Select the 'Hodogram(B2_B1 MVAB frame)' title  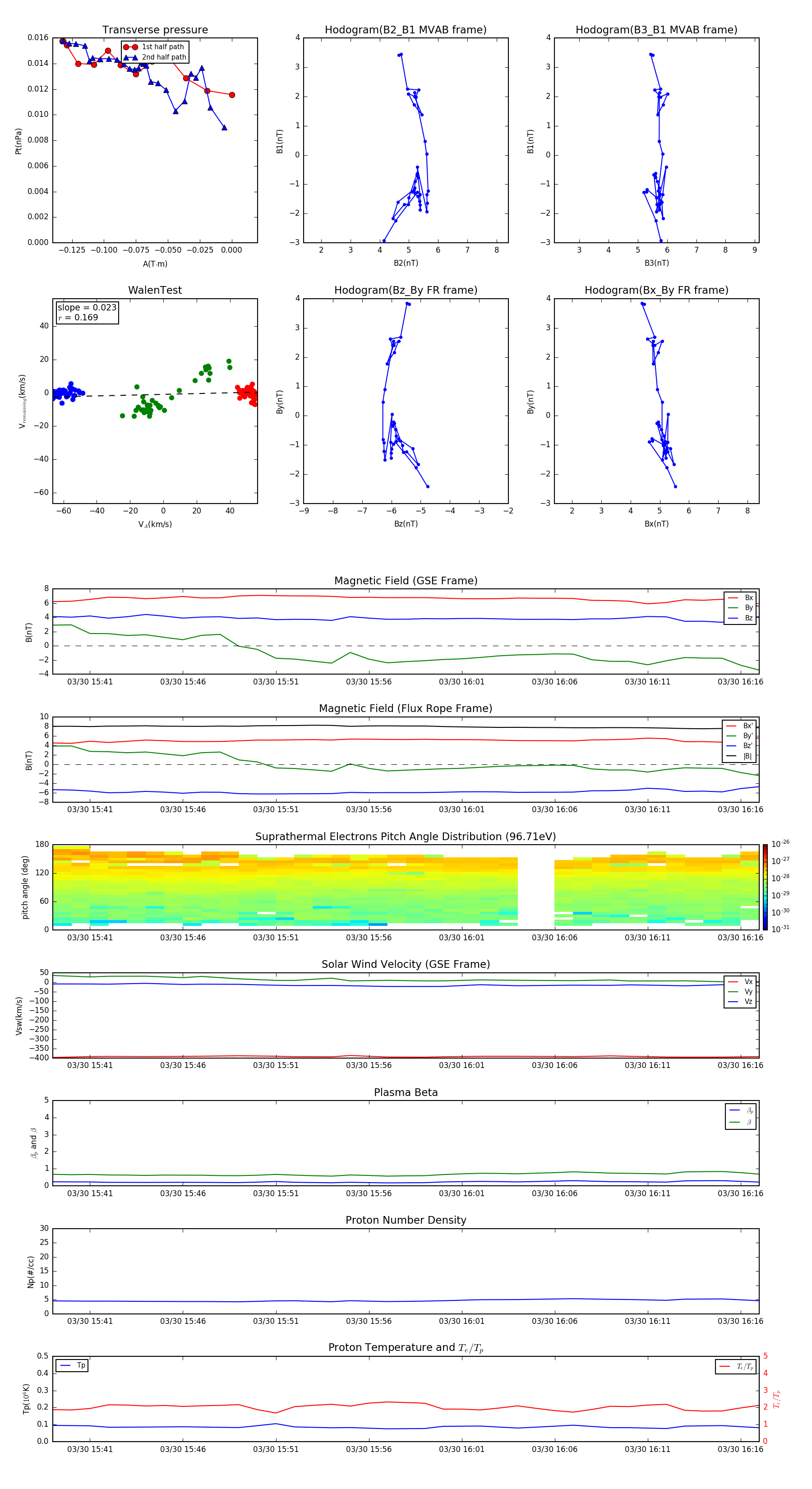pos(406,30)
